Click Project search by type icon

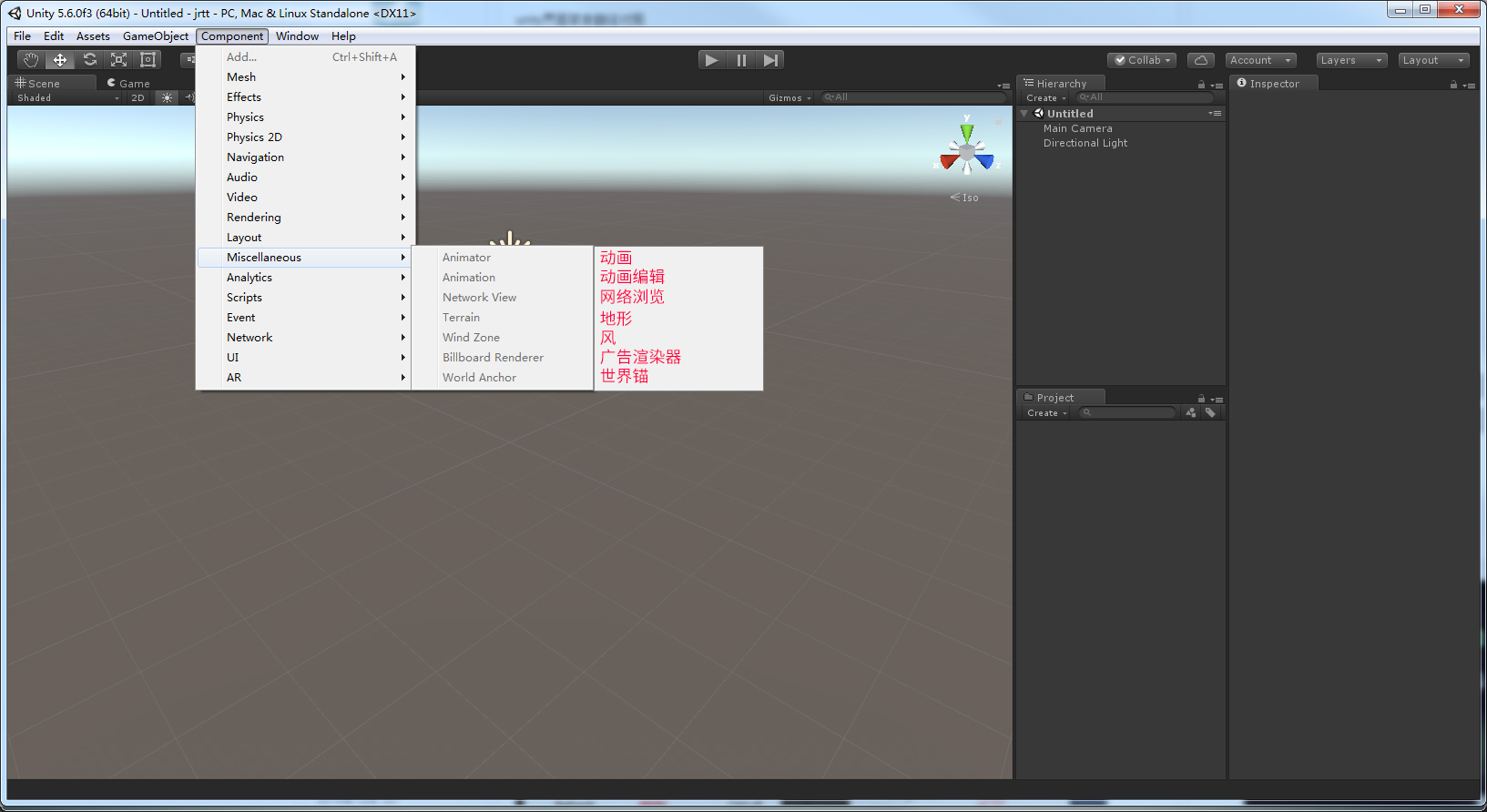click(1191, 413)
